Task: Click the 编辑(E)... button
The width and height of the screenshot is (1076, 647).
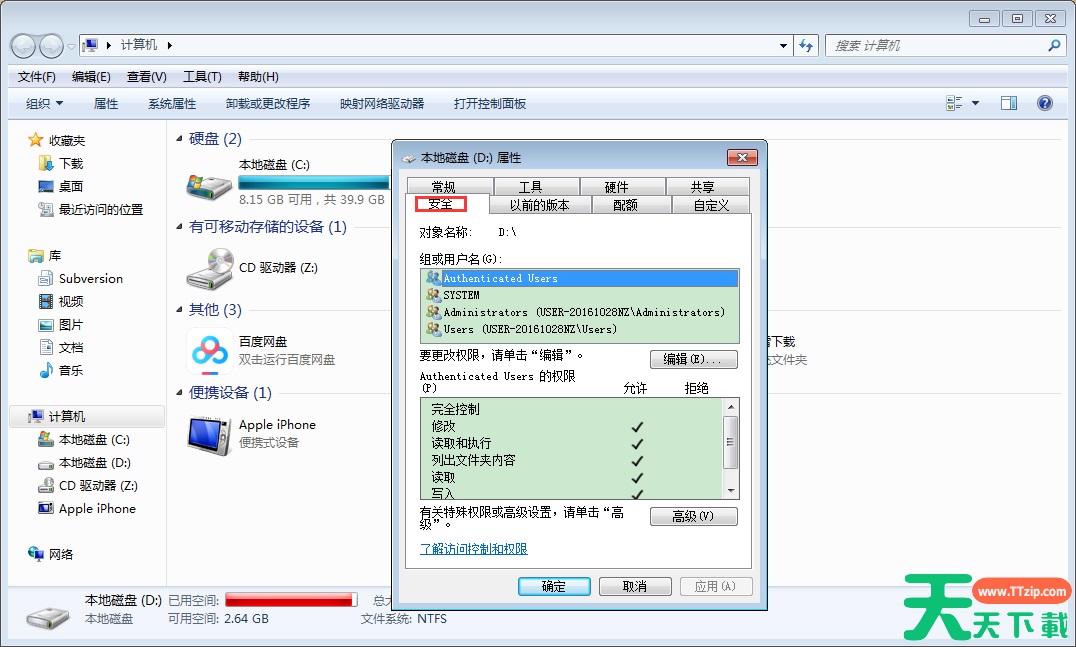Action: [x=693, y=359]
